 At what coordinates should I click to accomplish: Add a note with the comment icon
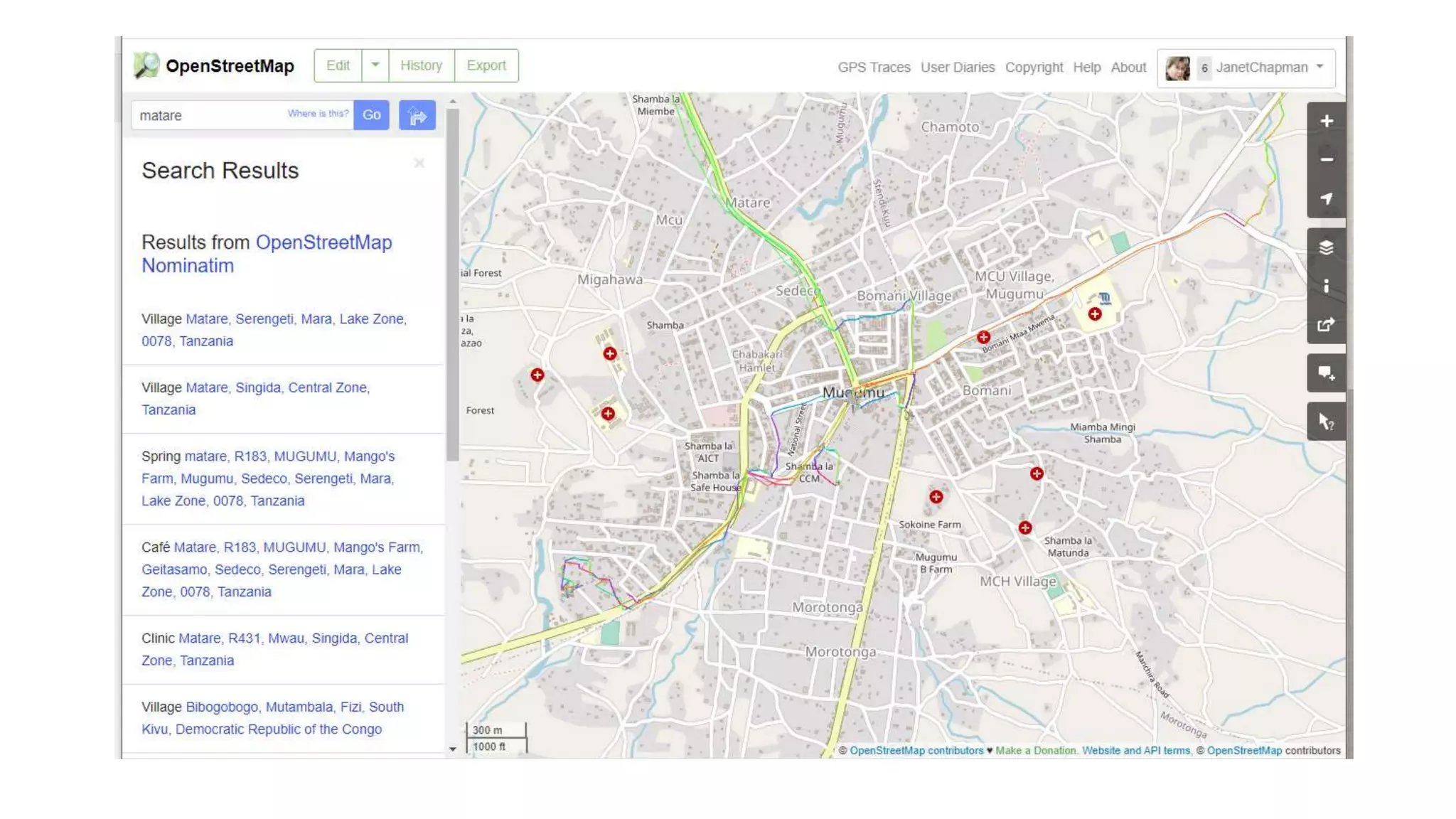tap(1326, 373)
